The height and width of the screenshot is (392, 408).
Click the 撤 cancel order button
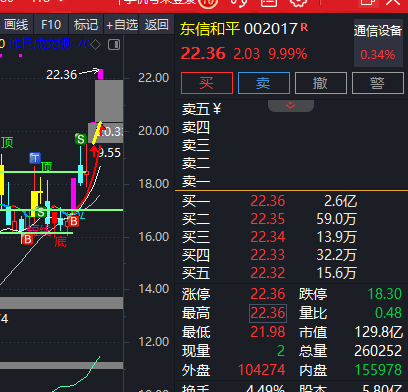[x=321, y=83]
